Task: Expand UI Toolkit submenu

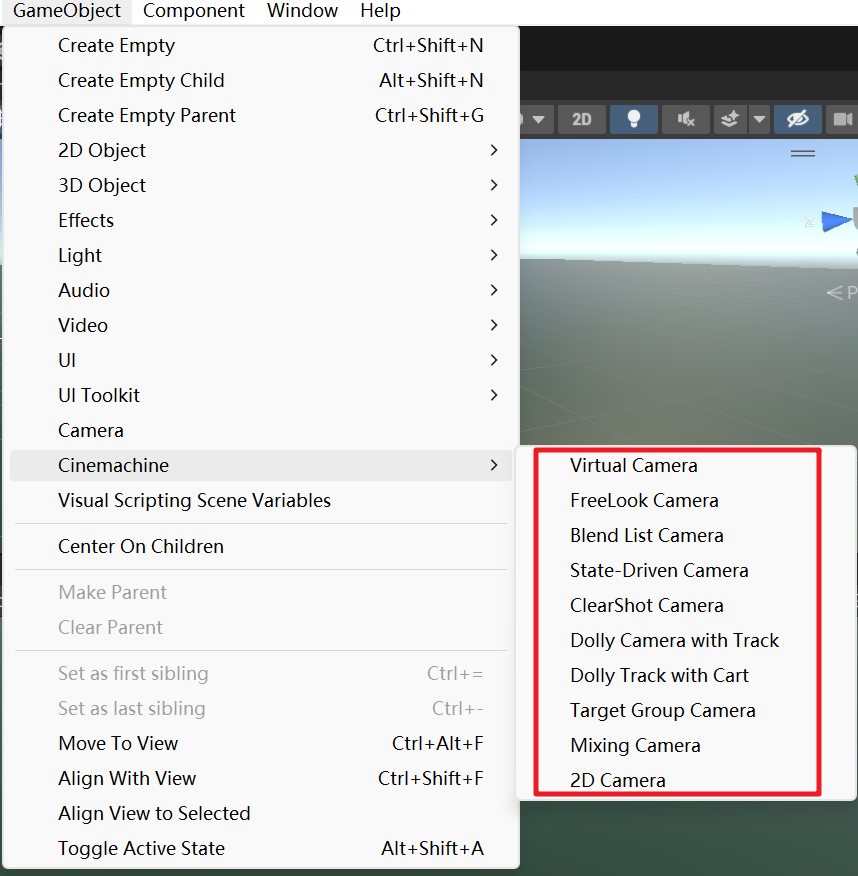Action: (x=261, y=396)
